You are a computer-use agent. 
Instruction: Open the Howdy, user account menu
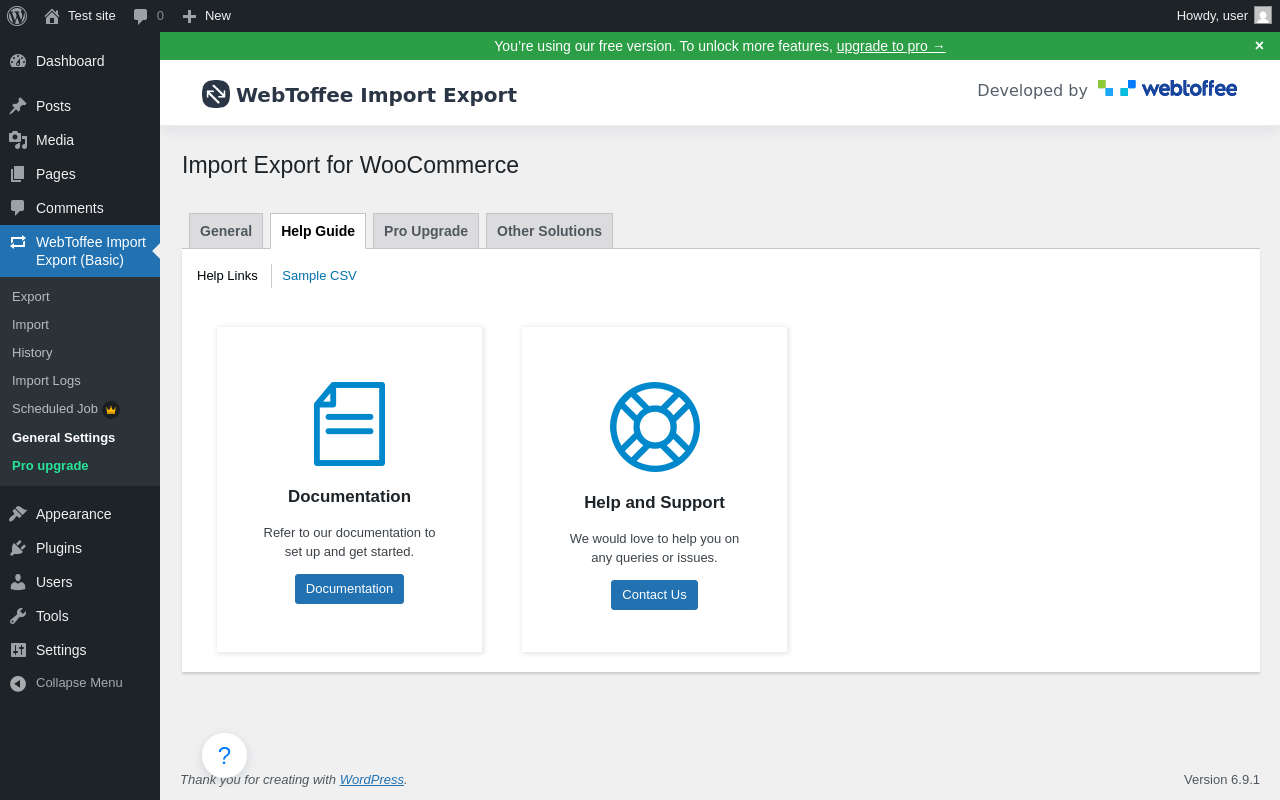pyautogui.click(x=1212, y=16)
